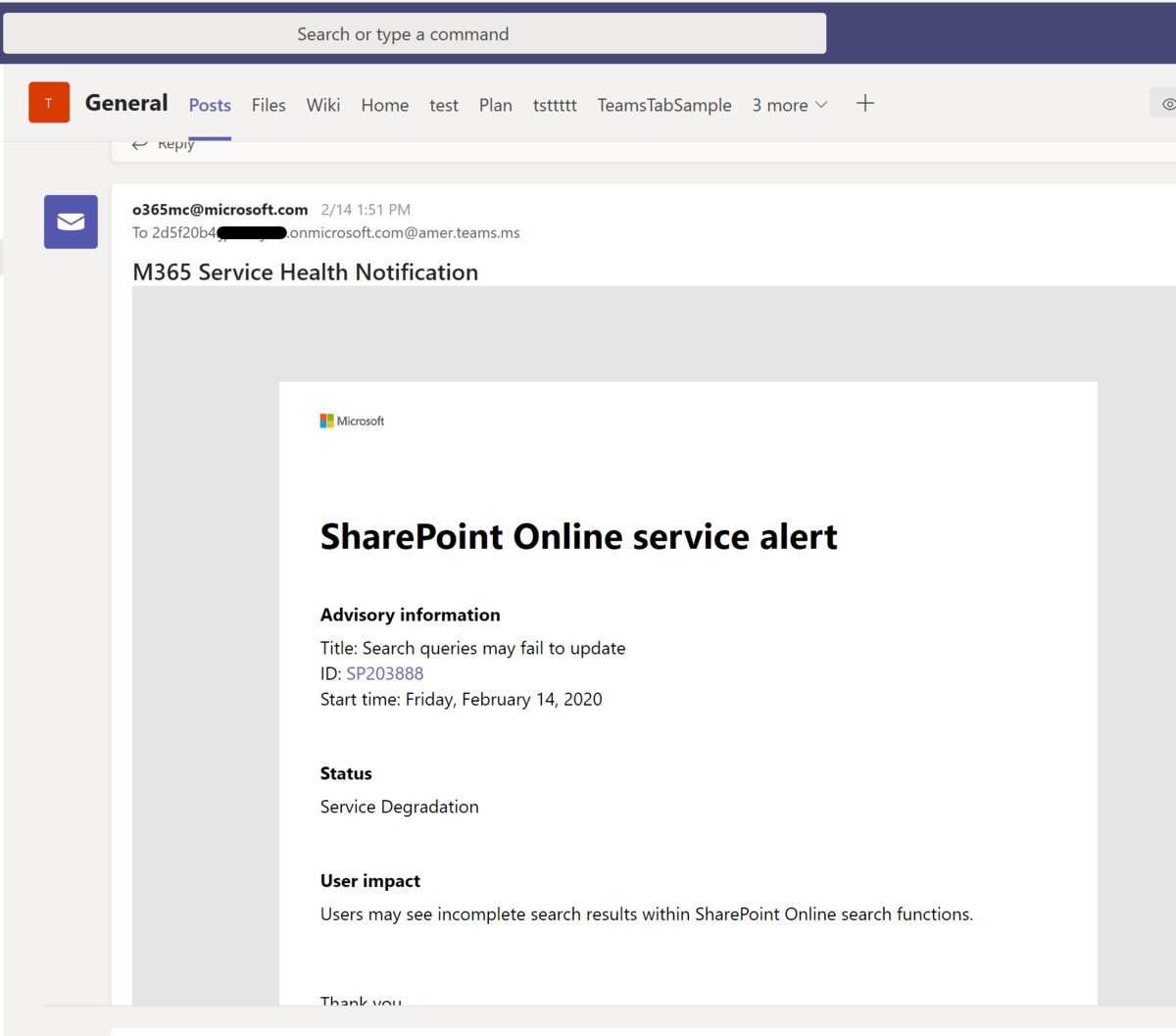This screenshot has height=1036, width=1176.
Task: Switch to the Posts tab
Action: (x=210, y=105)
